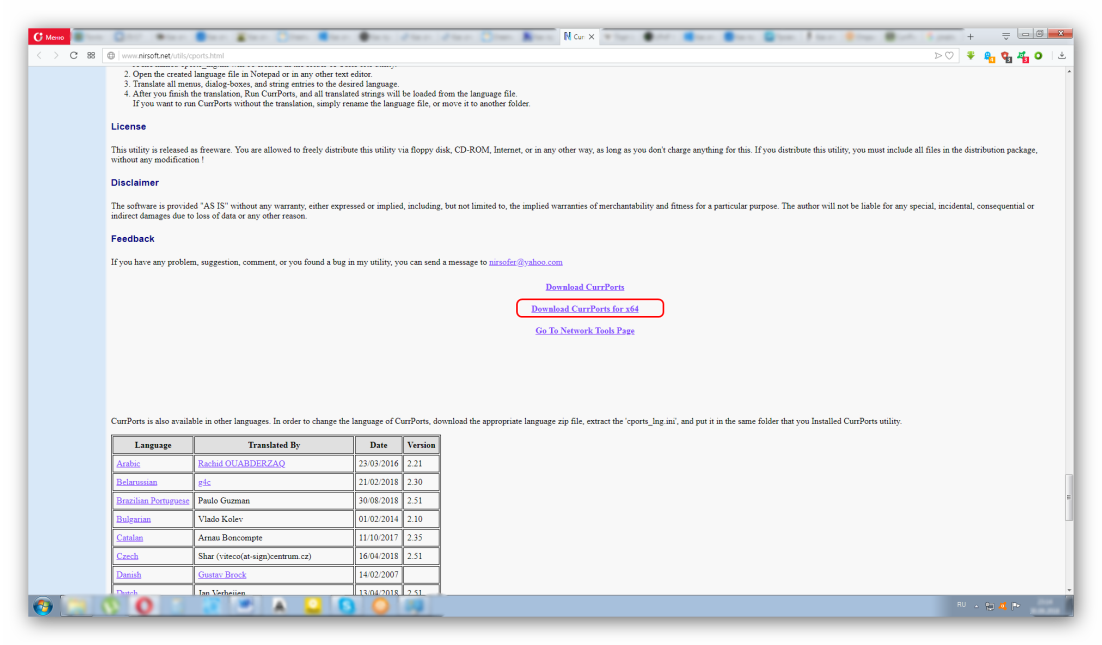The height and width of the screenshot is (645, 1102).
Task: Open the Opera downloads icon
Action: [x=1062, y=56]
